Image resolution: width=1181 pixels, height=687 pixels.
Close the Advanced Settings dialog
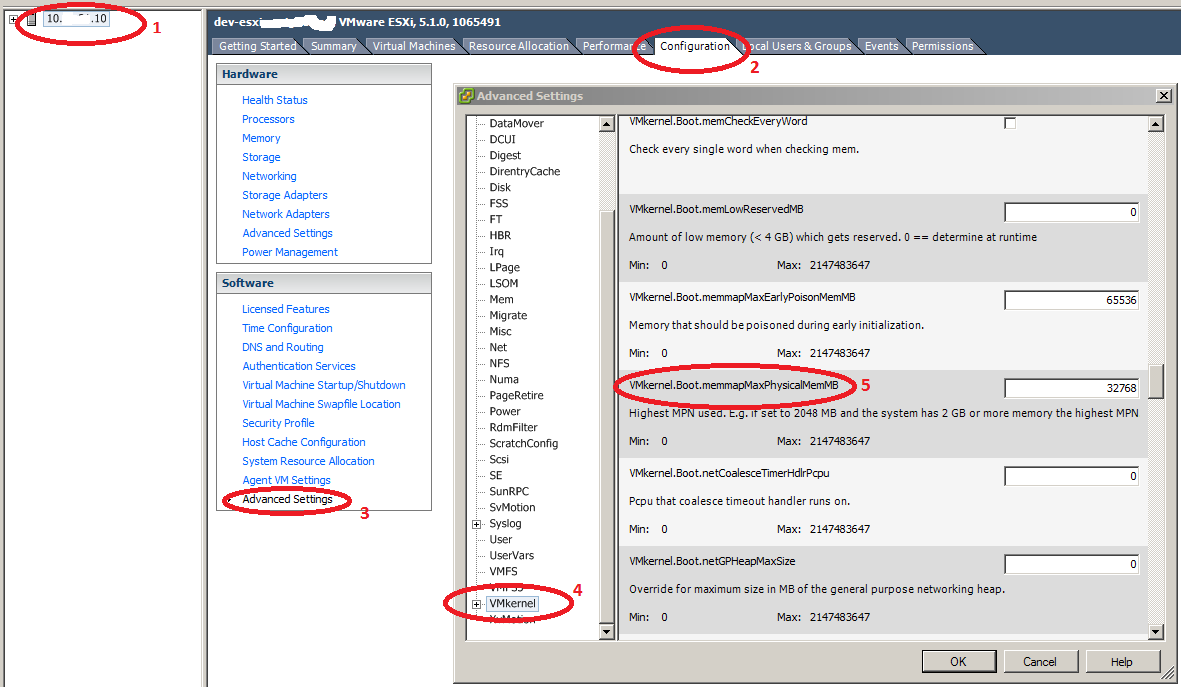coord(1164,96)
